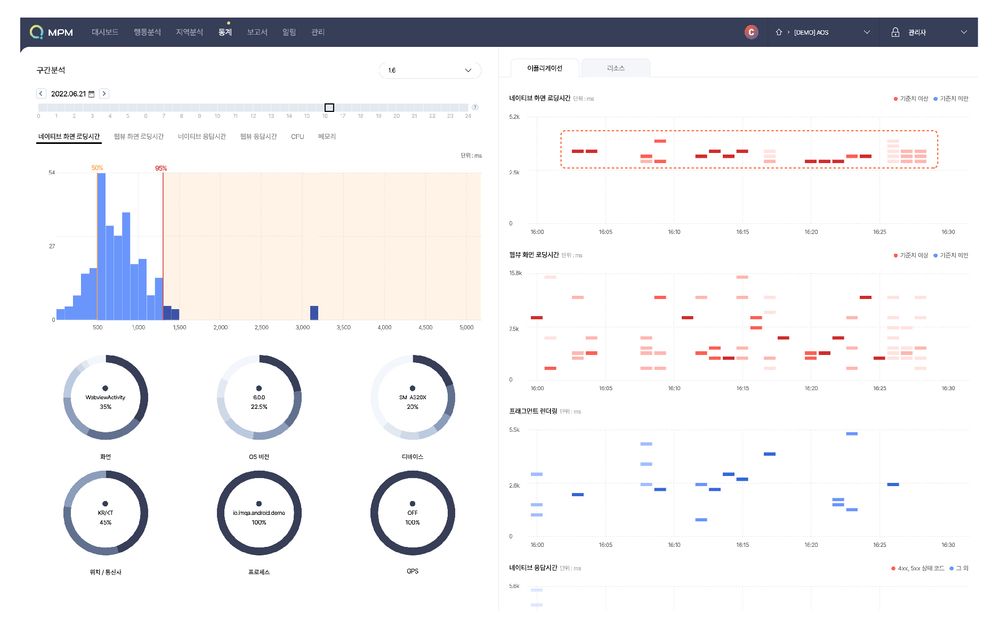Go to next date with right arrow

point(104,93)
